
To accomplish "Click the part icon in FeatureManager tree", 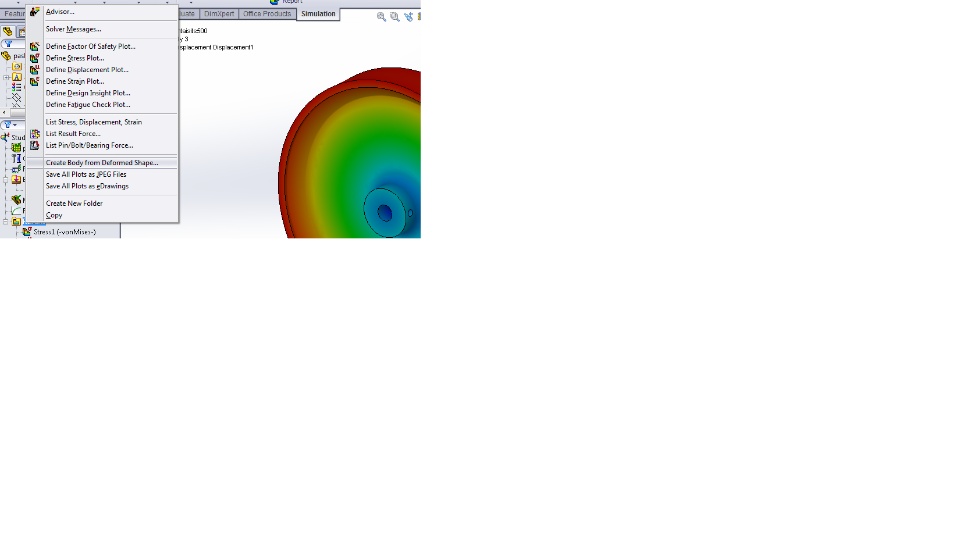I will click(x=6, y=56).
